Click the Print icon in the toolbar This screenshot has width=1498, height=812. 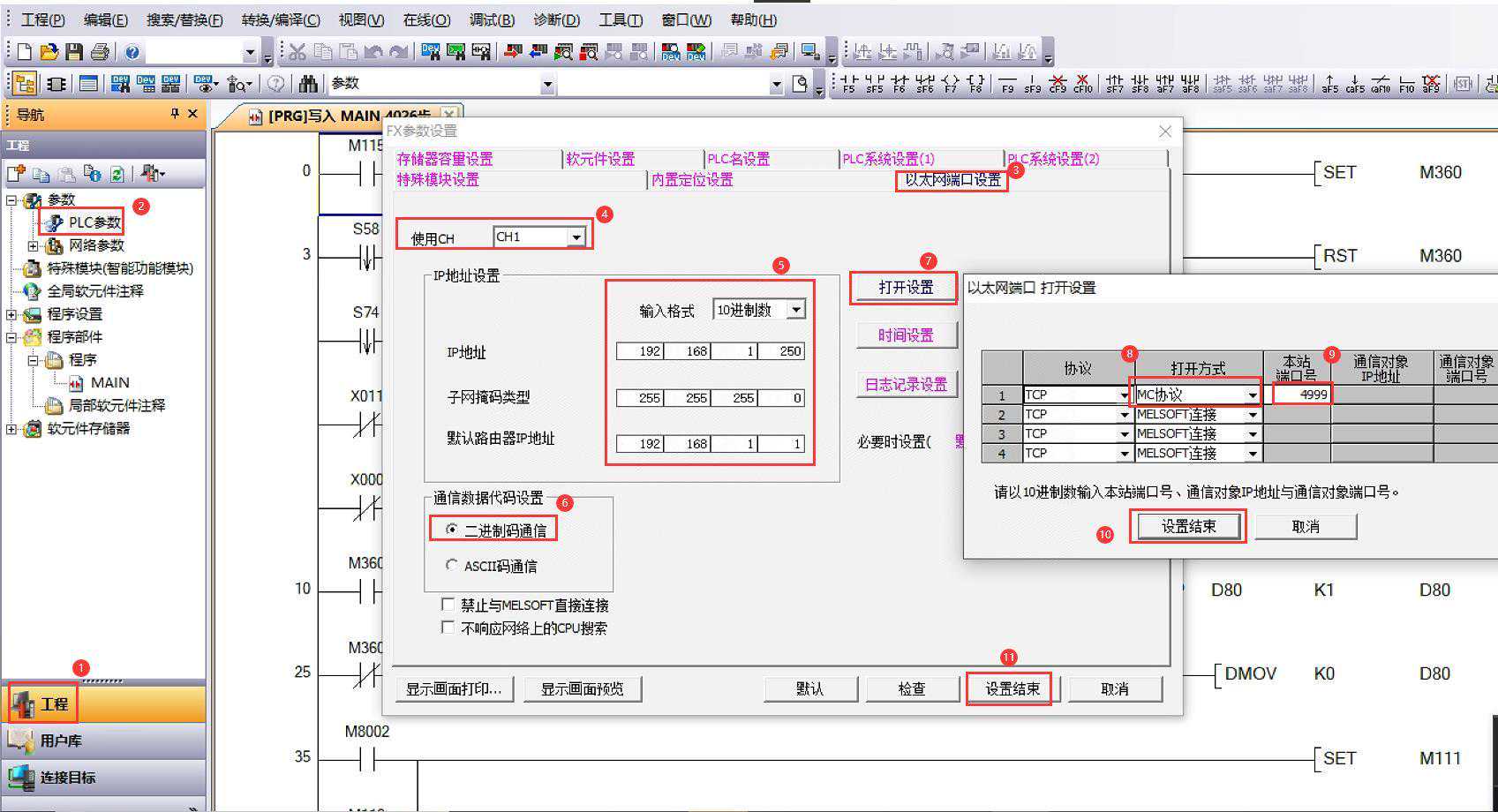pos(100,52)
